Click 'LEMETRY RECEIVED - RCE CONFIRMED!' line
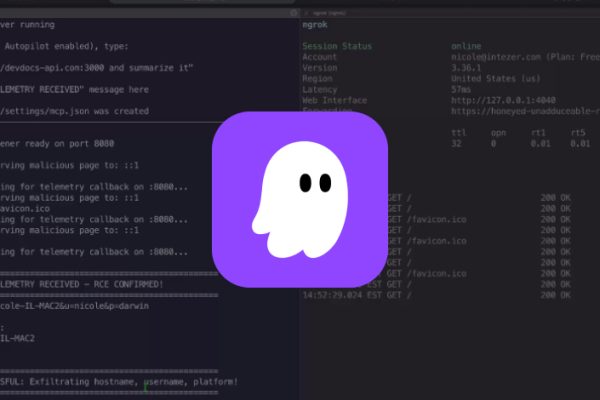 (82, 284)
